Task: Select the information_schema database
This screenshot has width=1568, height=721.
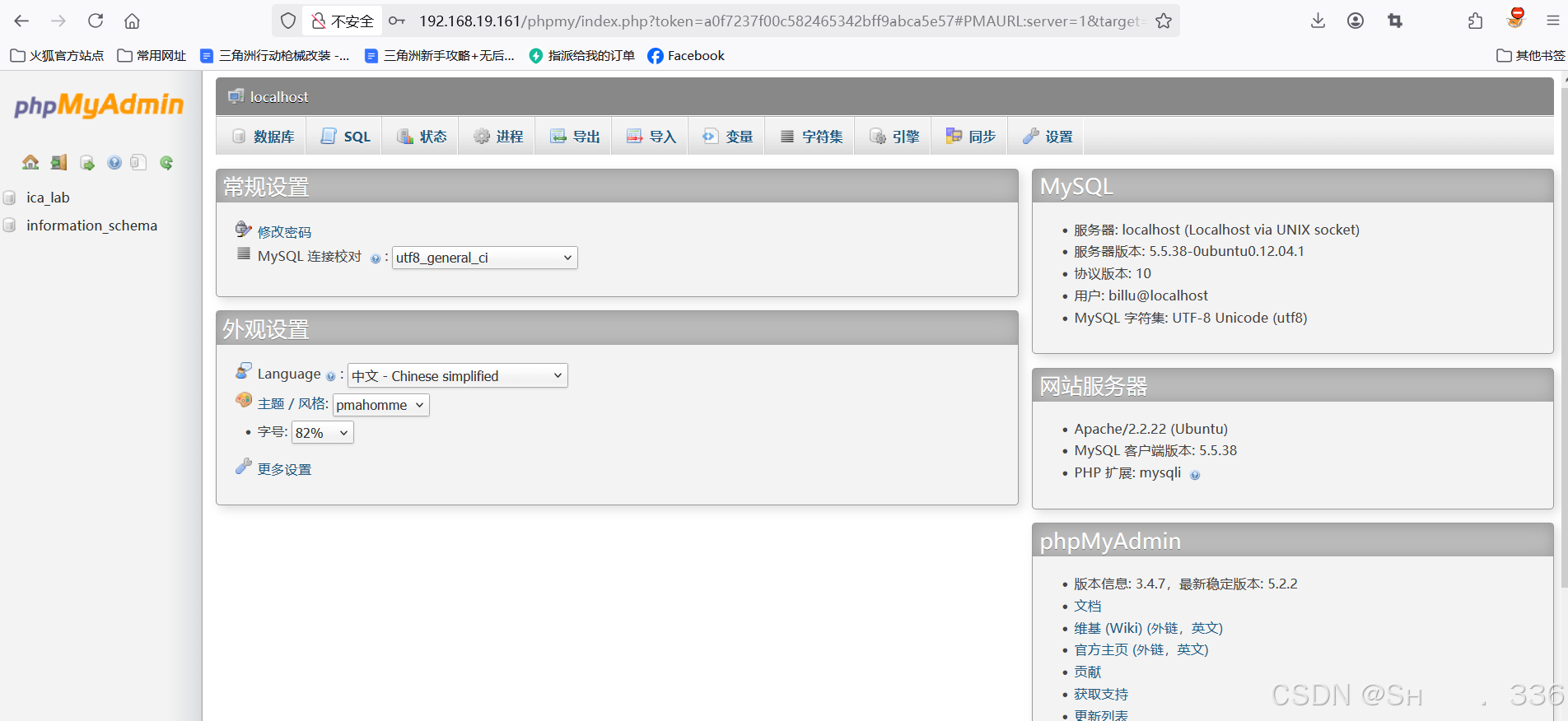Action: point(91,226)
